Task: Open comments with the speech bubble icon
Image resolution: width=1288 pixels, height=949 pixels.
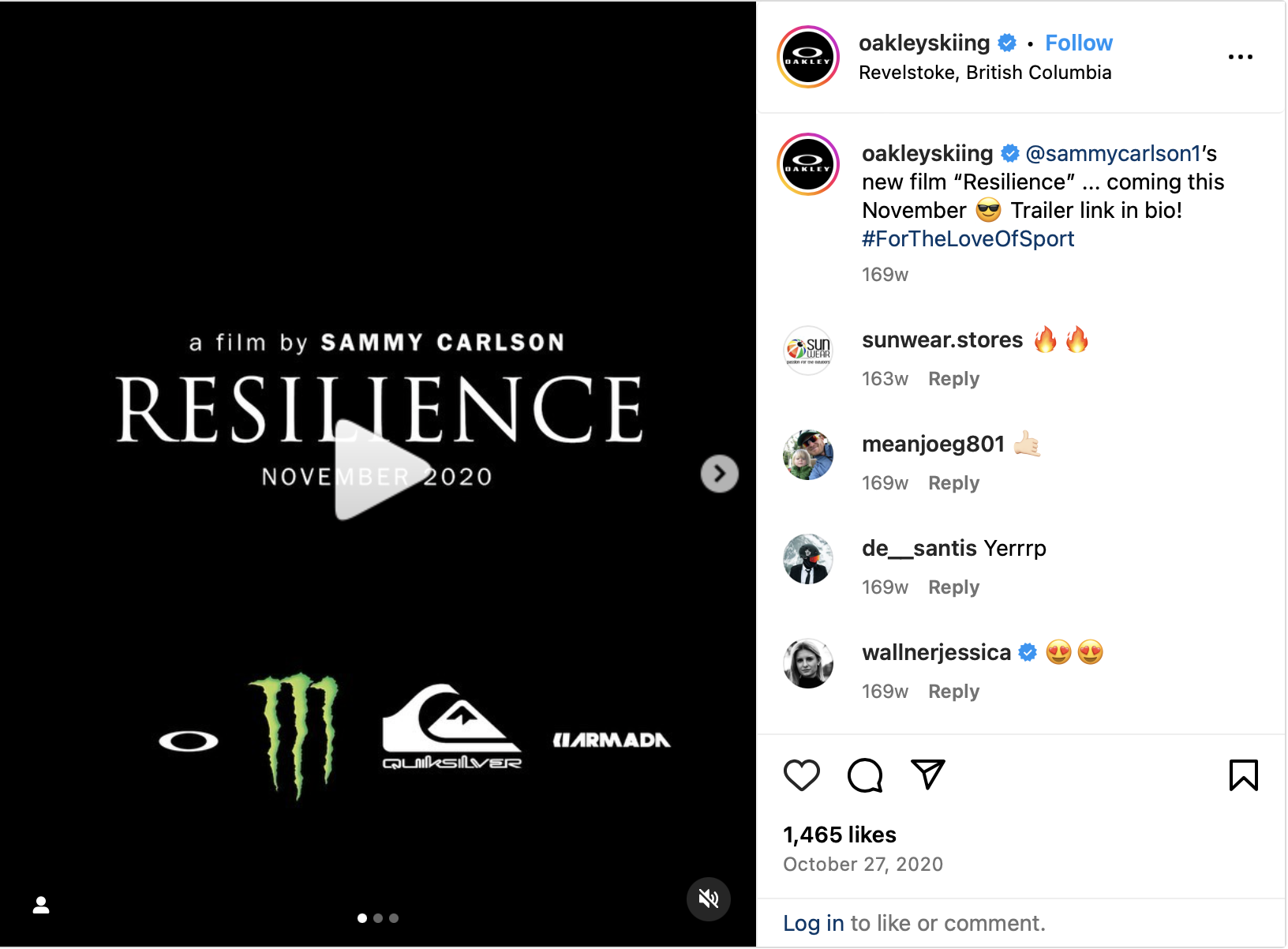Action: (865, 775)
